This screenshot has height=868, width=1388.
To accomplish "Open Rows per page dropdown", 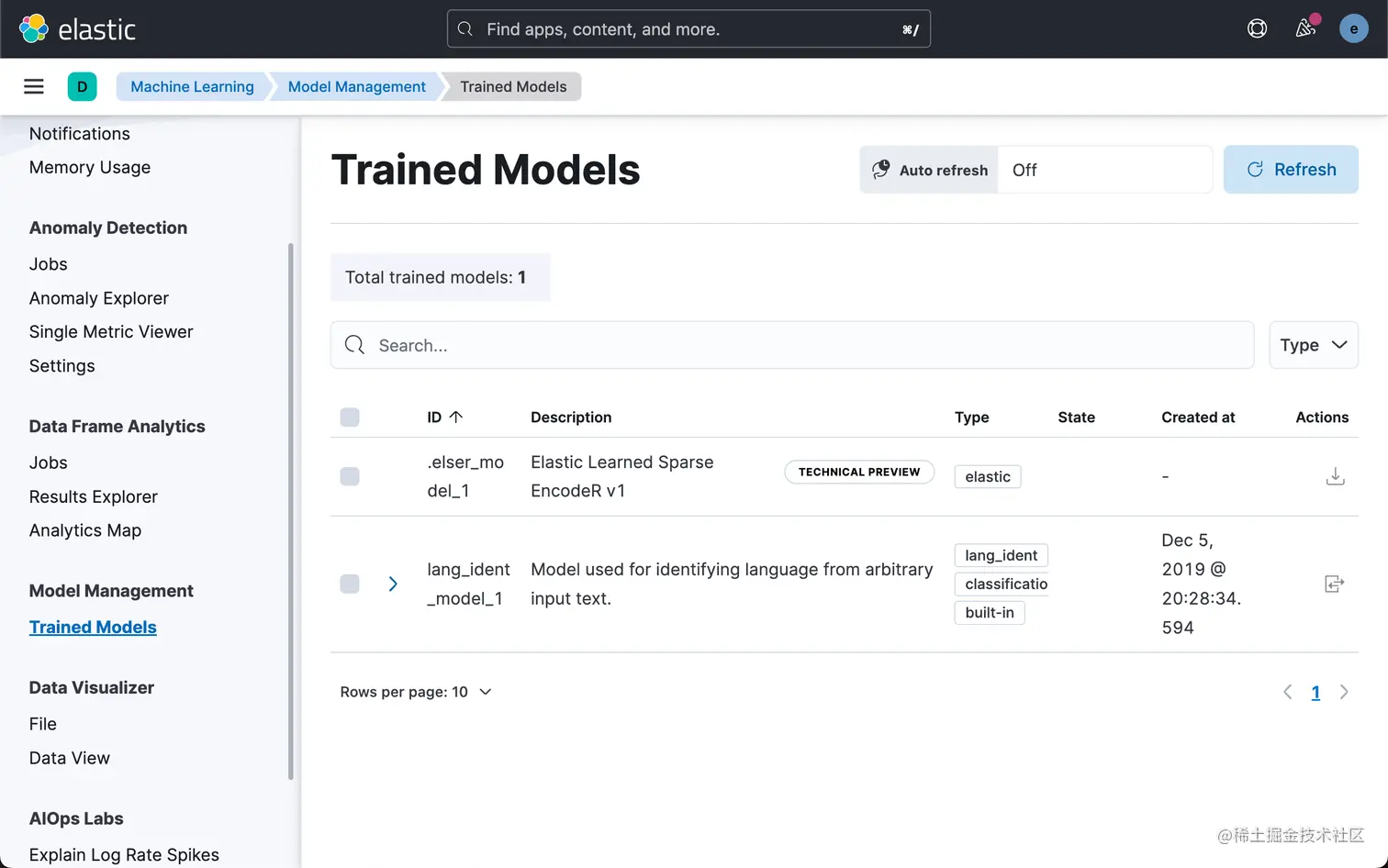I will click(x=416, y=692).
